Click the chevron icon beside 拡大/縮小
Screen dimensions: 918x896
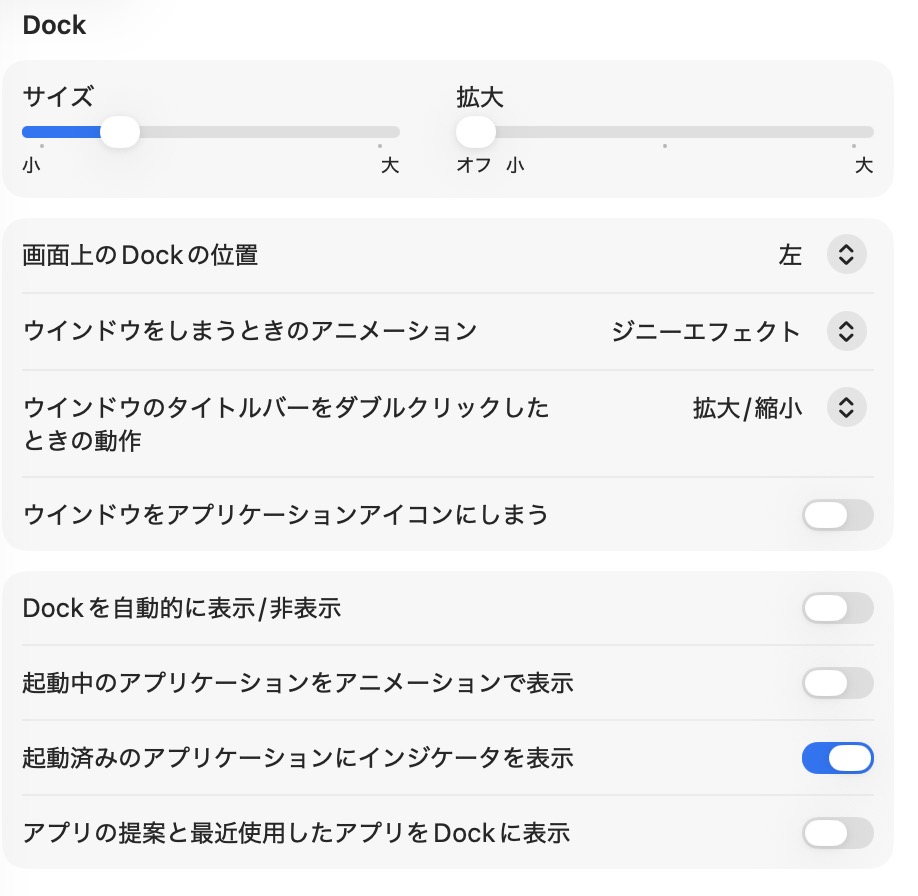846,407
